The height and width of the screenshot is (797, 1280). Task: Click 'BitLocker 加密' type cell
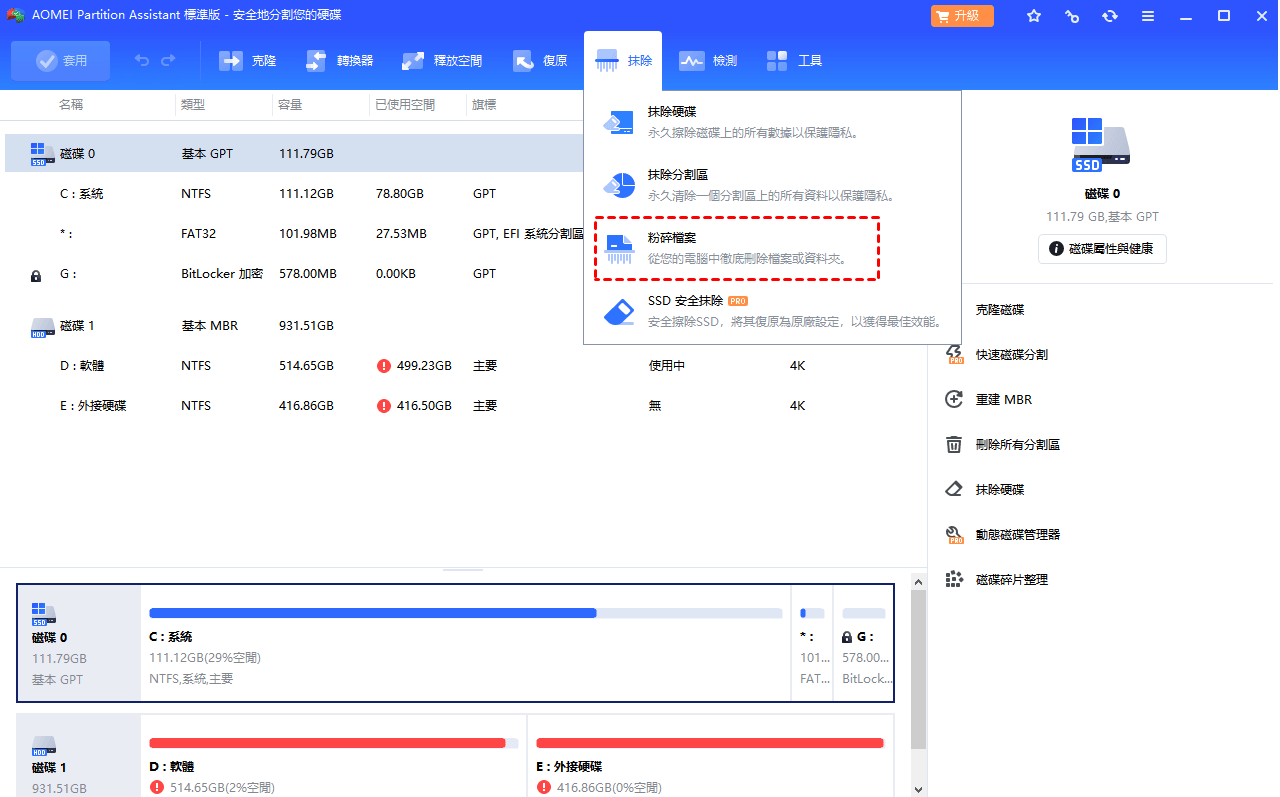click(222, 274)
